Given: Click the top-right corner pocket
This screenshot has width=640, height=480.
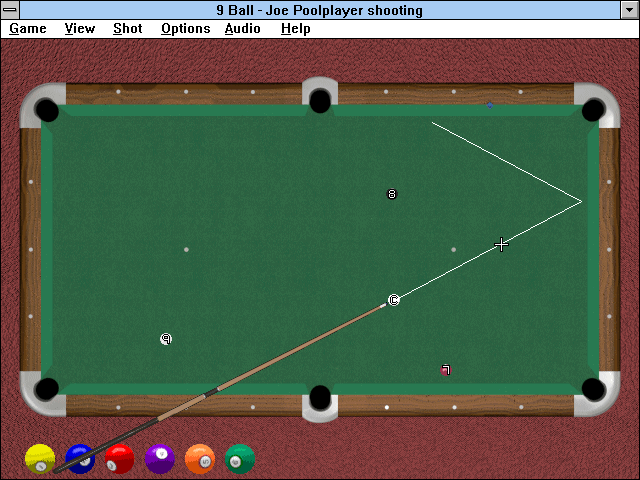Looking at the screenshot, I should [593, 110].
